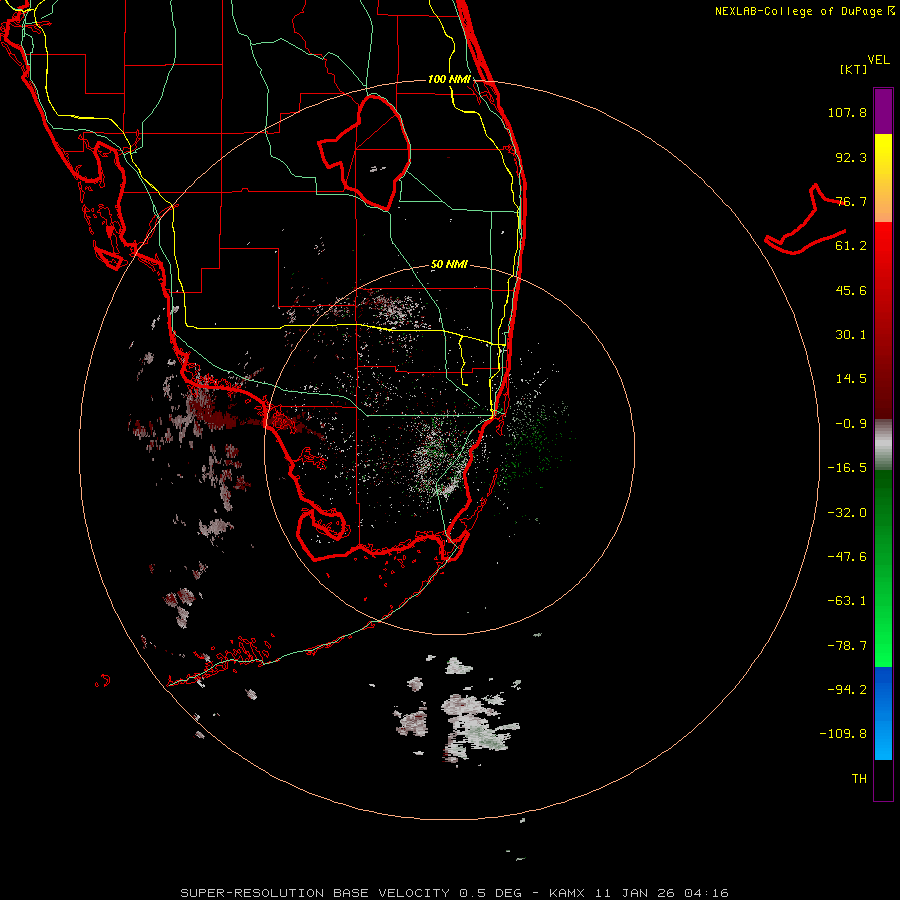Click the VEL legend title
Image resolution: width=900 pixels, height=900 pixels.
(x=878, y=59)
